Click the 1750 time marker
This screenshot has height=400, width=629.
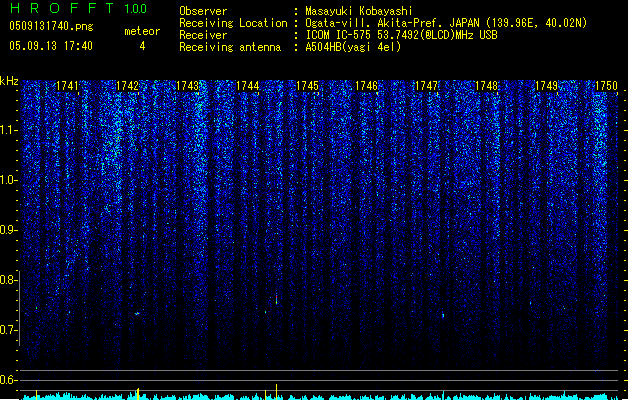coord(606,86)
